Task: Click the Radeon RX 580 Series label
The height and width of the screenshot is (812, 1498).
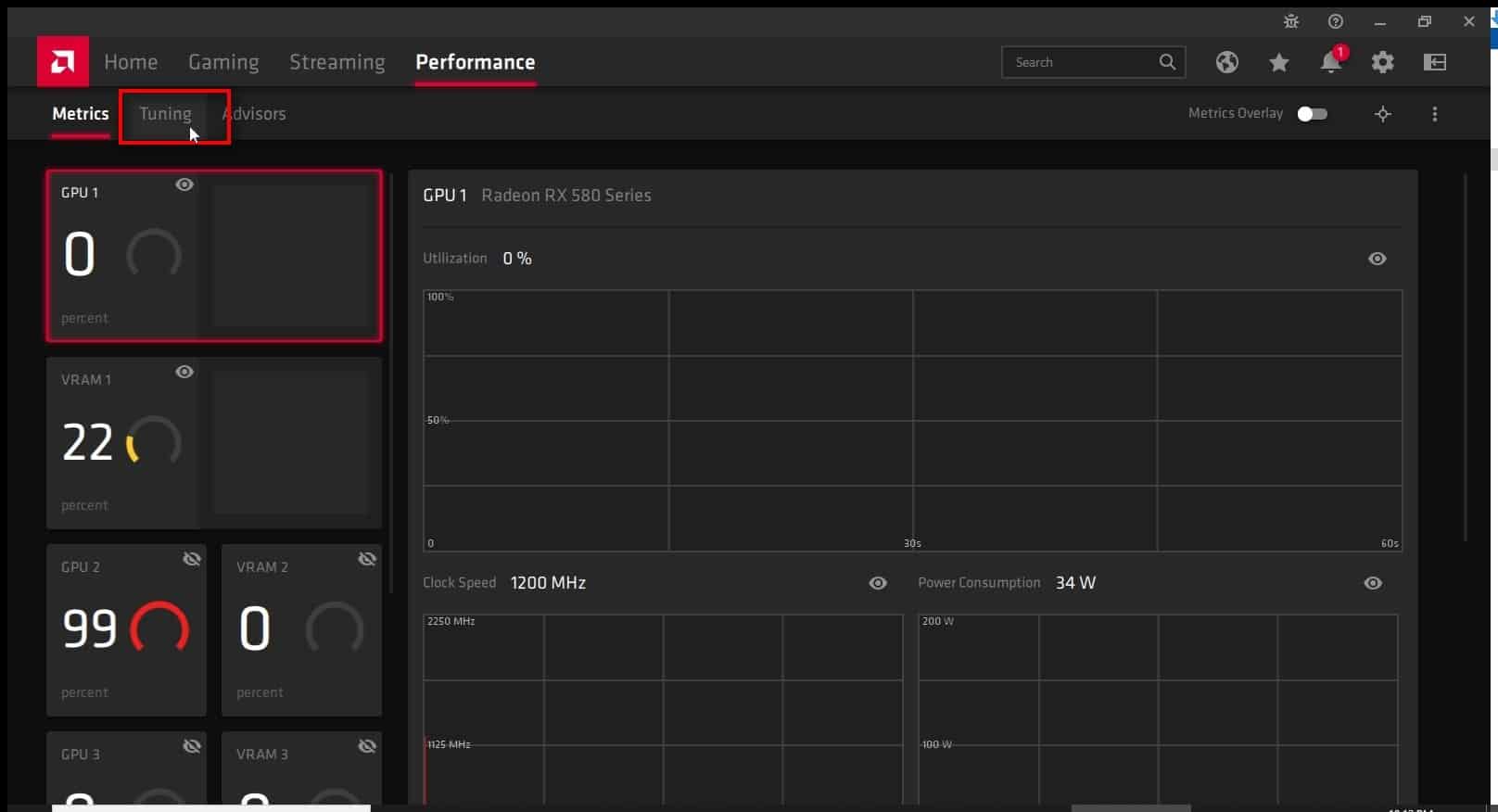Action: 566,196
